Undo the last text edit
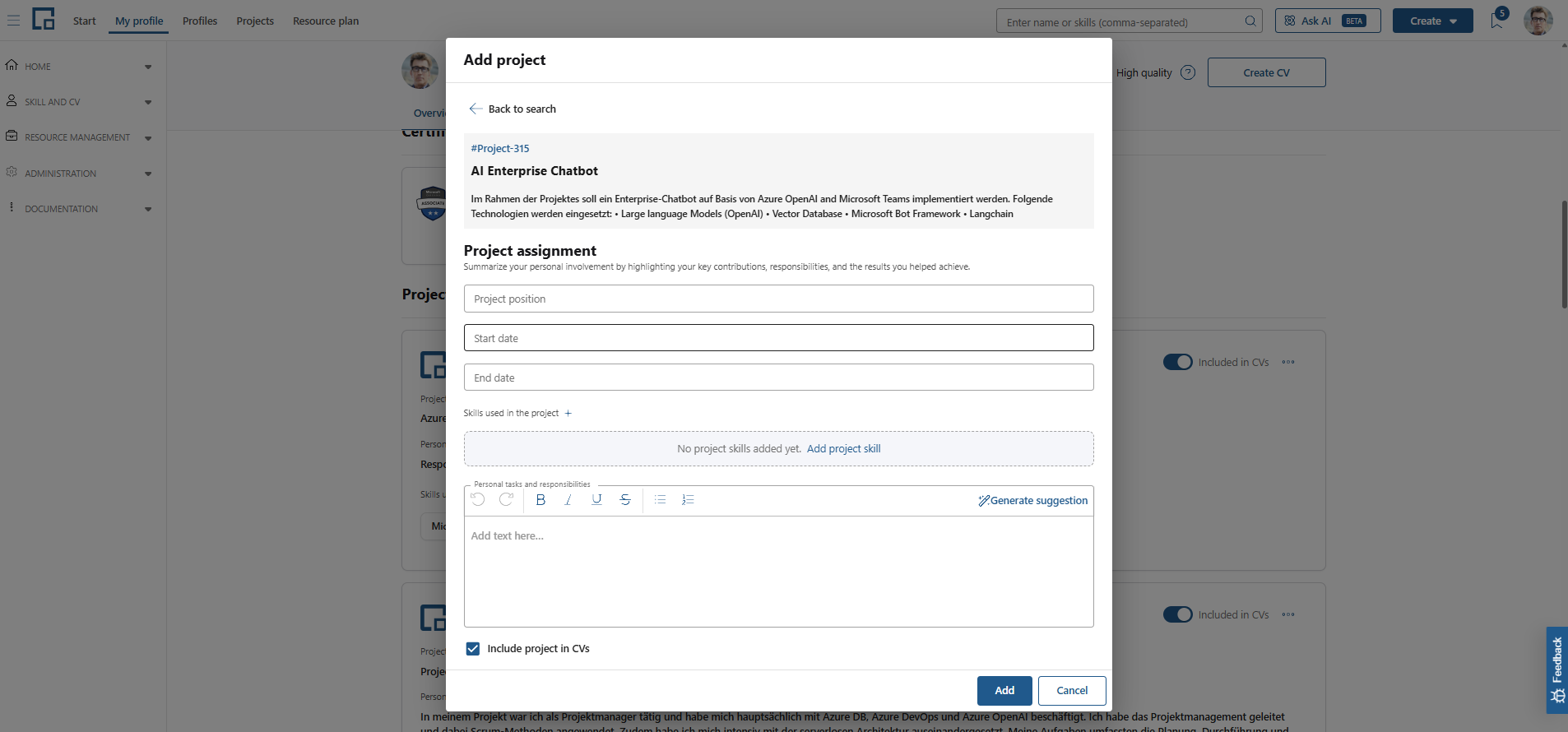 478,500
